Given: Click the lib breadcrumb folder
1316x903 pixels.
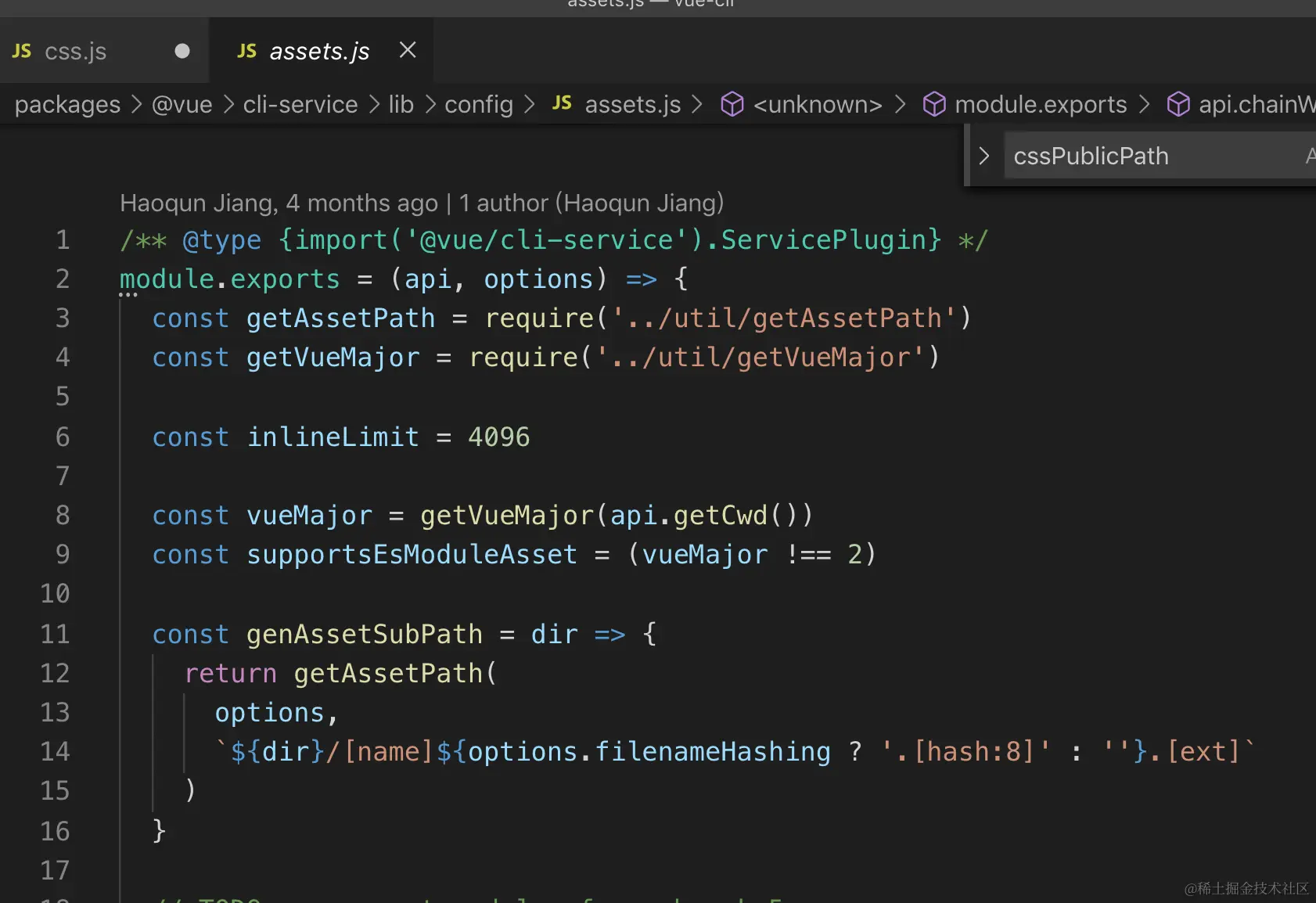Looking at the screenshot, I should click(401, 104).
